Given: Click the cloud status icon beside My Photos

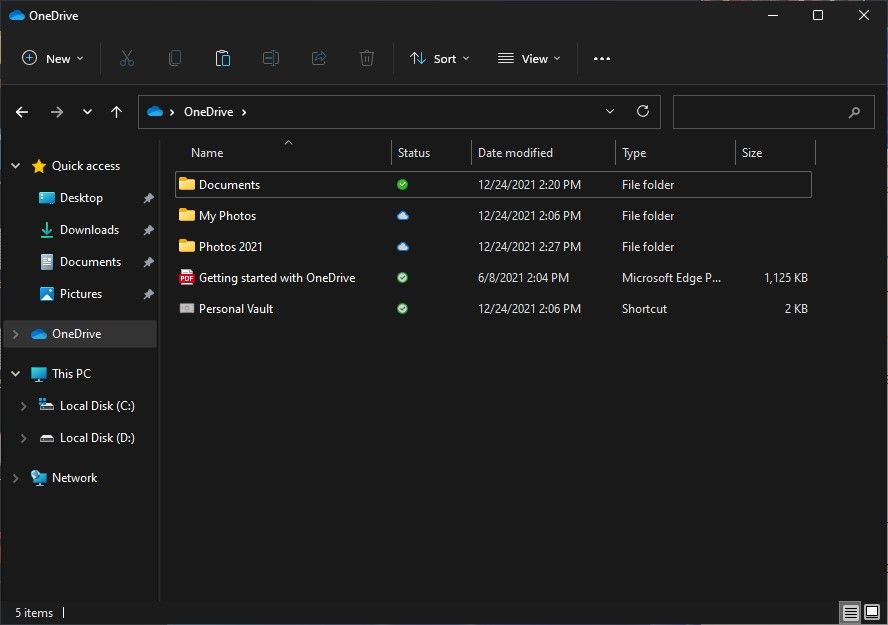Looking at the screenshot, I should coord(402,215).
